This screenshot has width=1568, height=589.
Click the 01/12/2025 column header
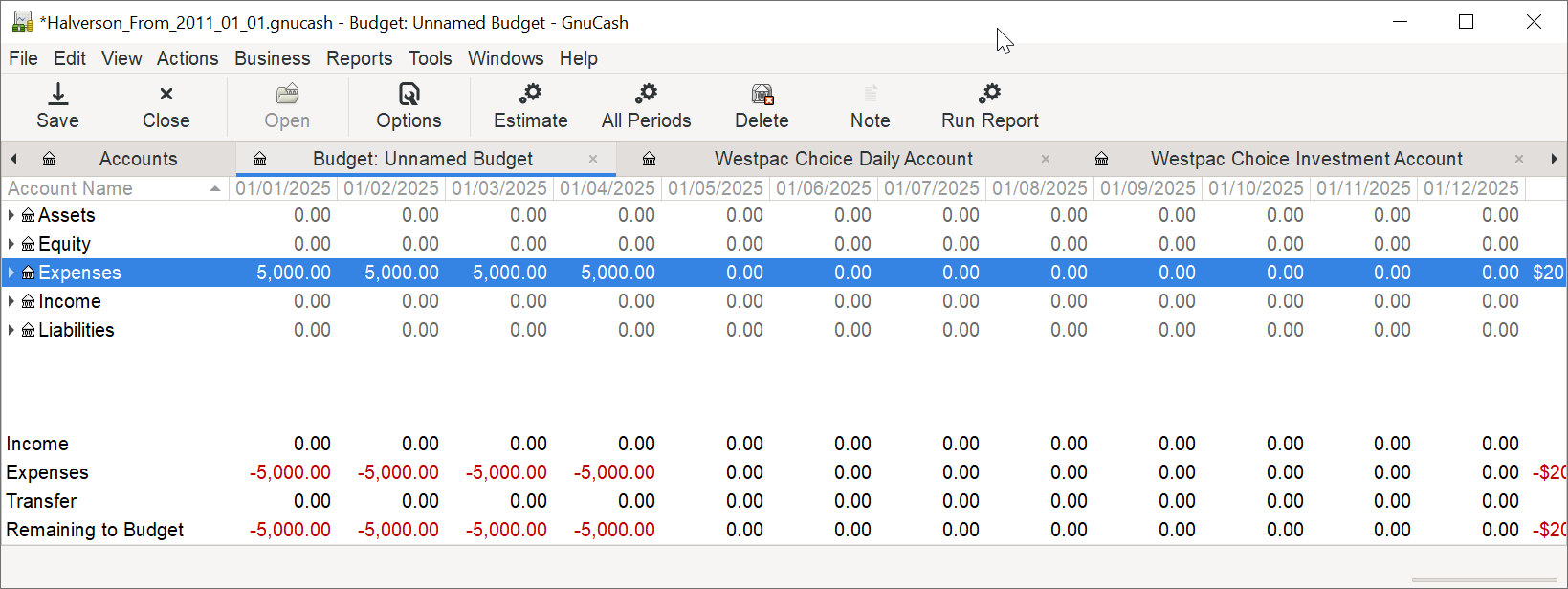tap(1471, 188)
